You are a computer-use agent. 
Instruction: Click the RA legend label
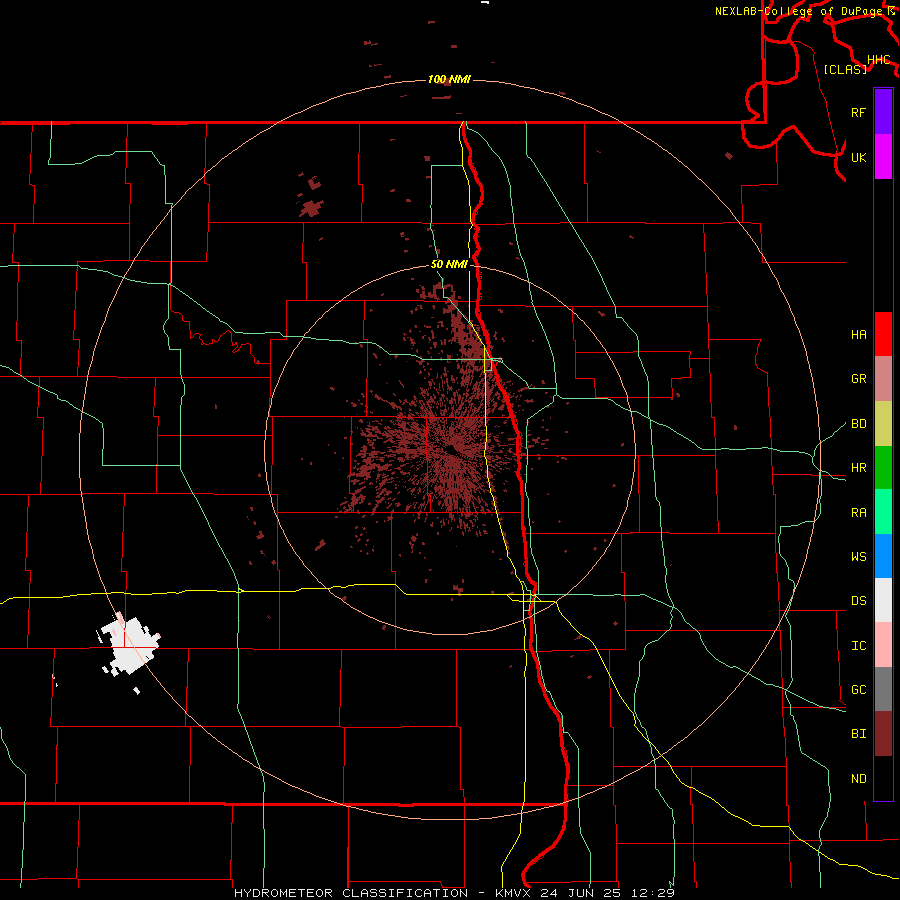858,513
